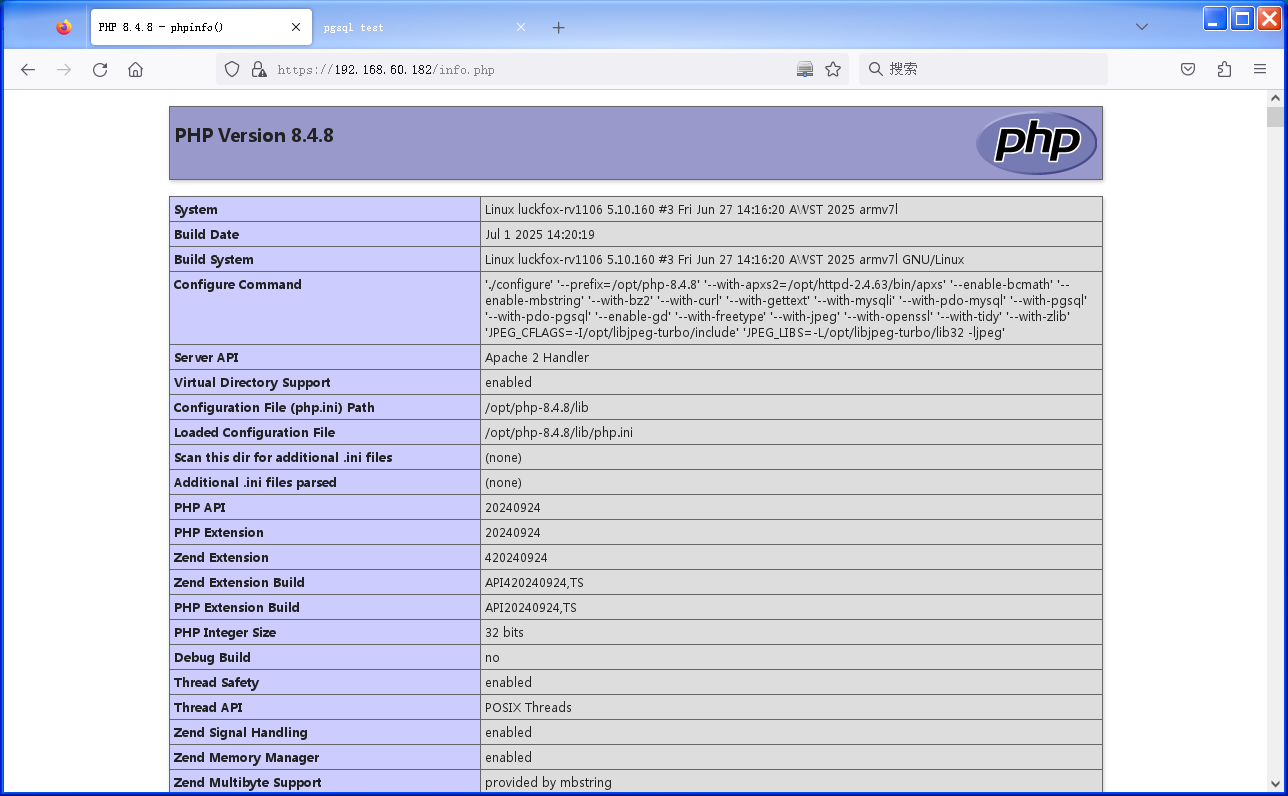The width and height of the screenshot is (1288, 796).
Task: Click Additional .ini files parsed label
Action: pyautogui.click(x=255, y=482)
